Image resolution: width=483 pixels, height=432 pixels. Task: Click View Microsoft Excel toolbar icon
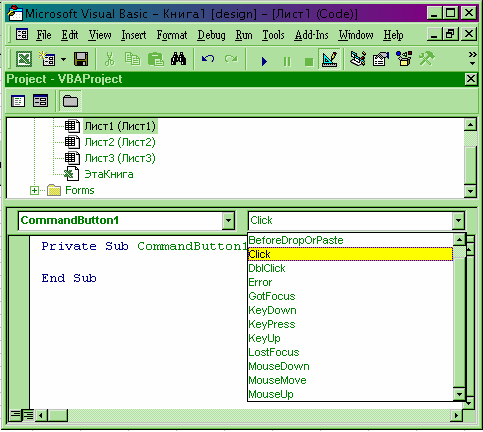click(24, 59)
